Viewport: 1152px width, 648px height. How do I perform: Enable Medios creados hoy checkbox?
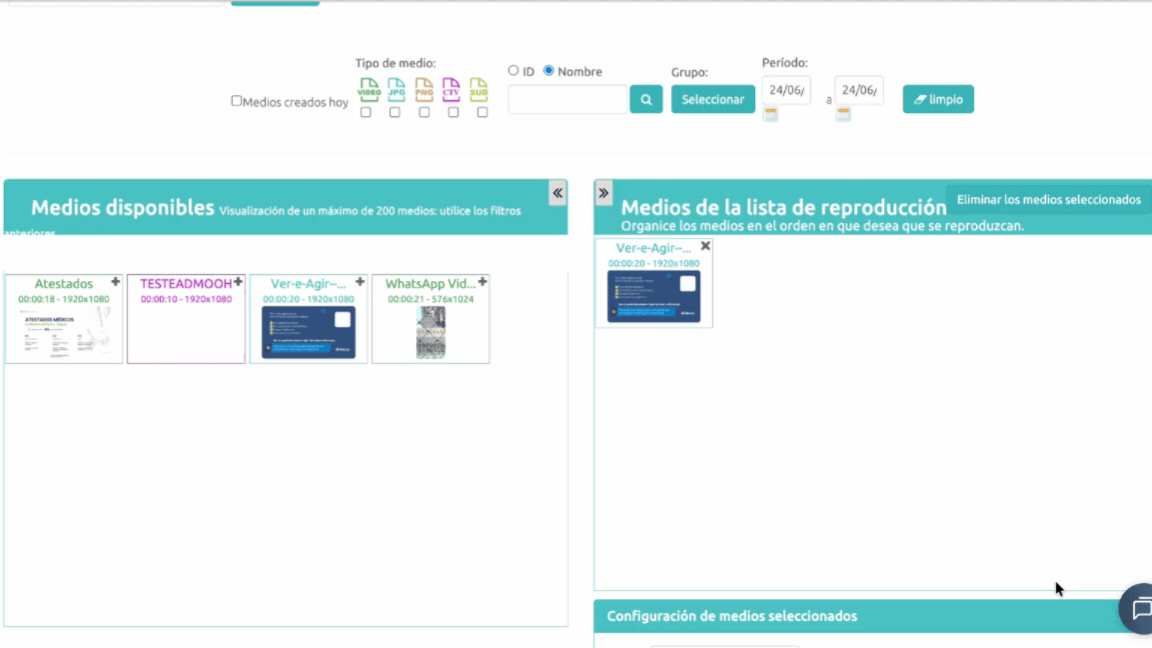tap(236, 101)
